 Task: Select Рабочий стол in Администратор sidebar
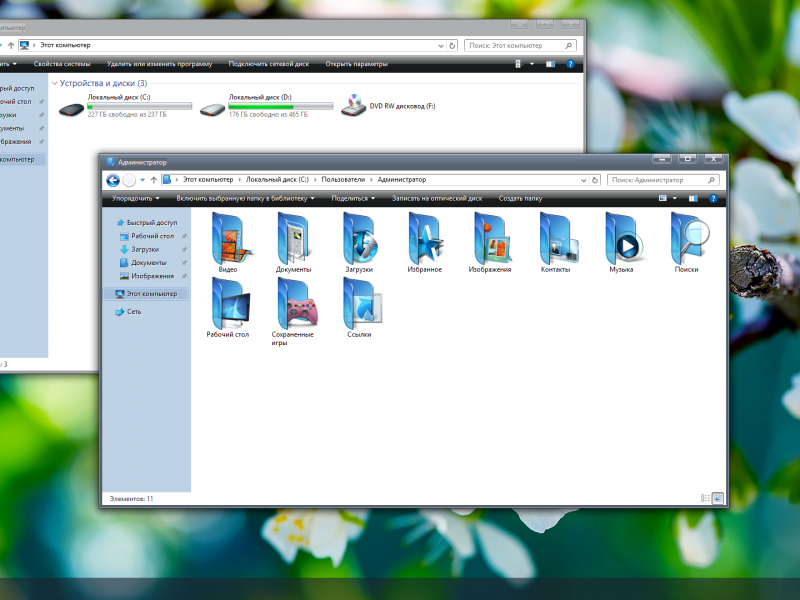148,236
